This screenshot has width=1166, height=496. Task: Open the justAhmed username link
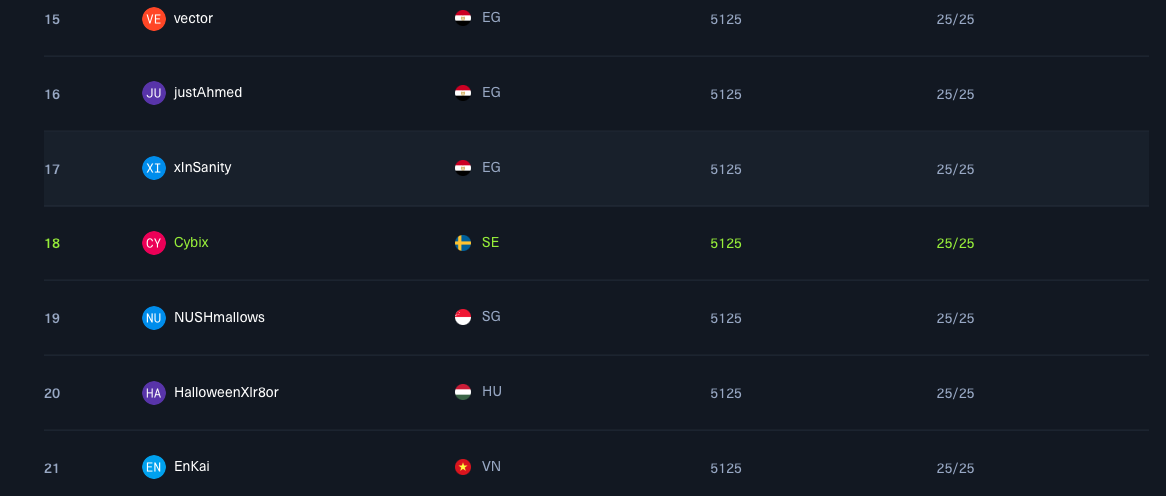click(208, 92)
